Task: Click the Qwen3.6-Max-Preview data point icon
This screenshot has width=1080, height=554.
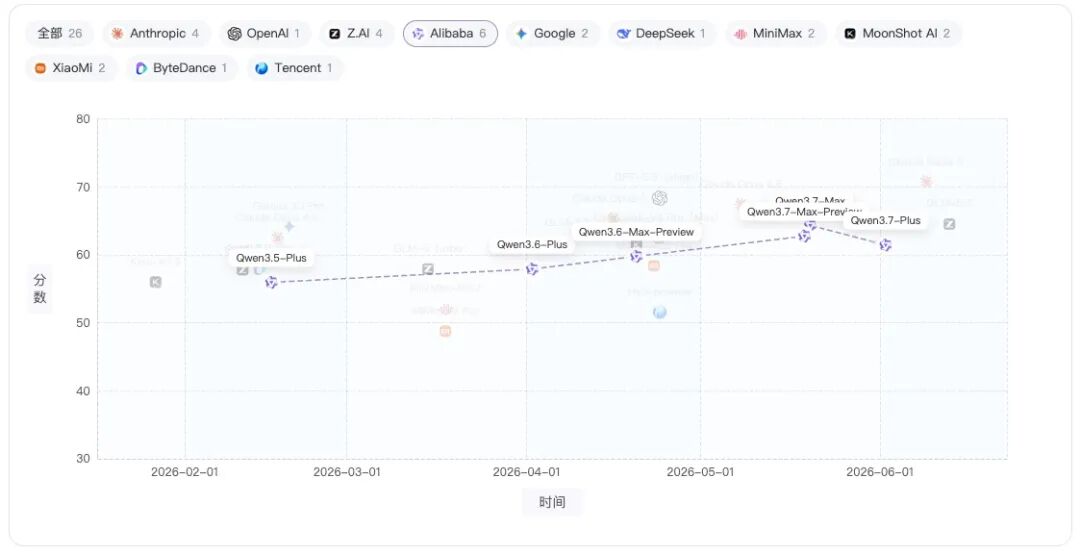Action: pos(636,256)
